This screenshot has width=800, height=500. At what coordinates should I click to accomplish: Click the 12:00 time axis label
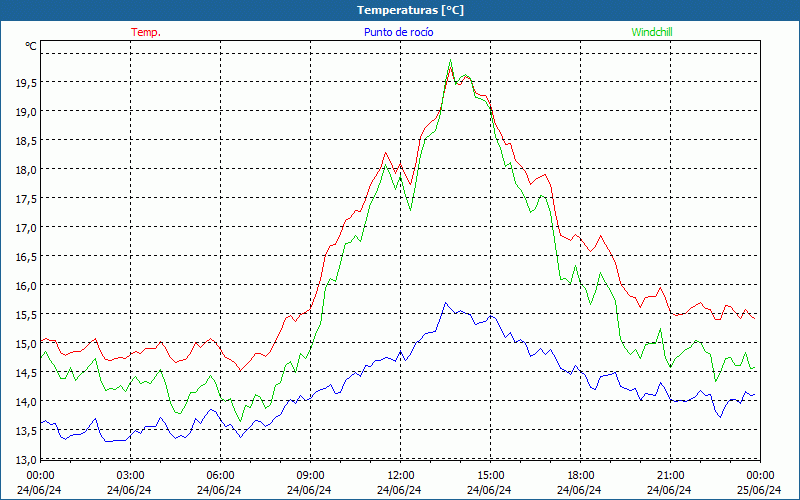tap(400, 475)
